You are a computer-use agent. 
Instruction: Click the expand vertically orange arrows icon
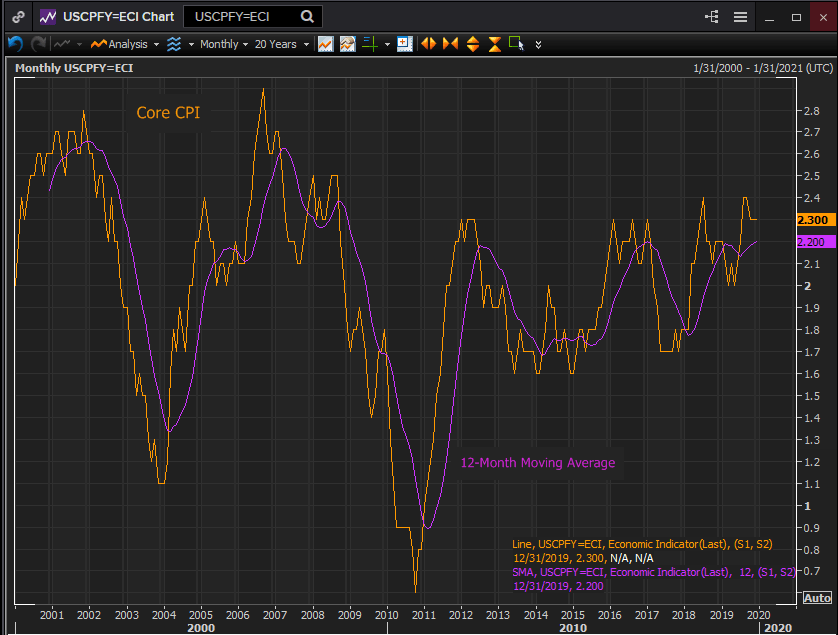[472, 44]
